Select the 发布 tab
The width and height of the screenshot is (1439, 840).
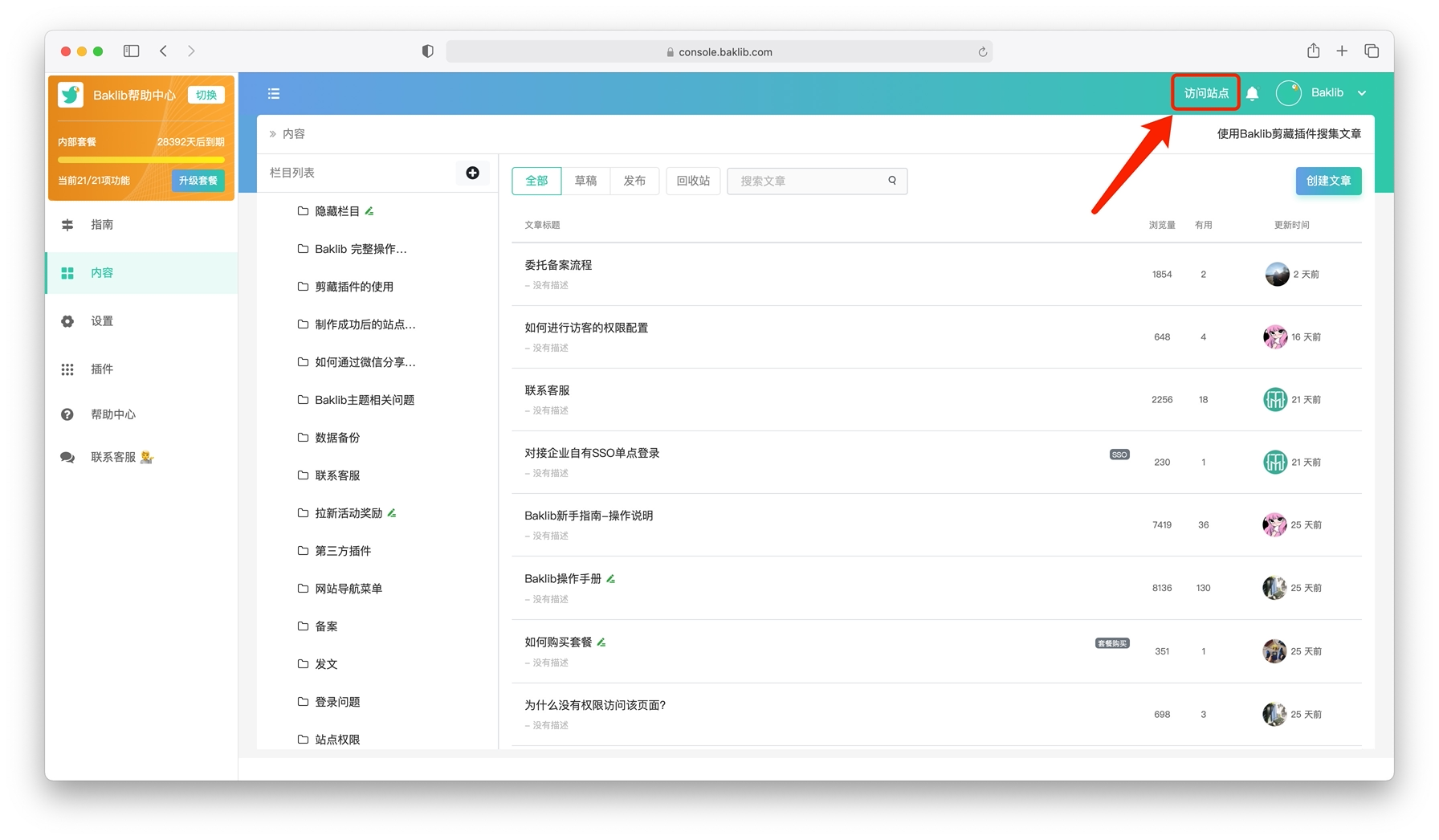click(634, 181)
